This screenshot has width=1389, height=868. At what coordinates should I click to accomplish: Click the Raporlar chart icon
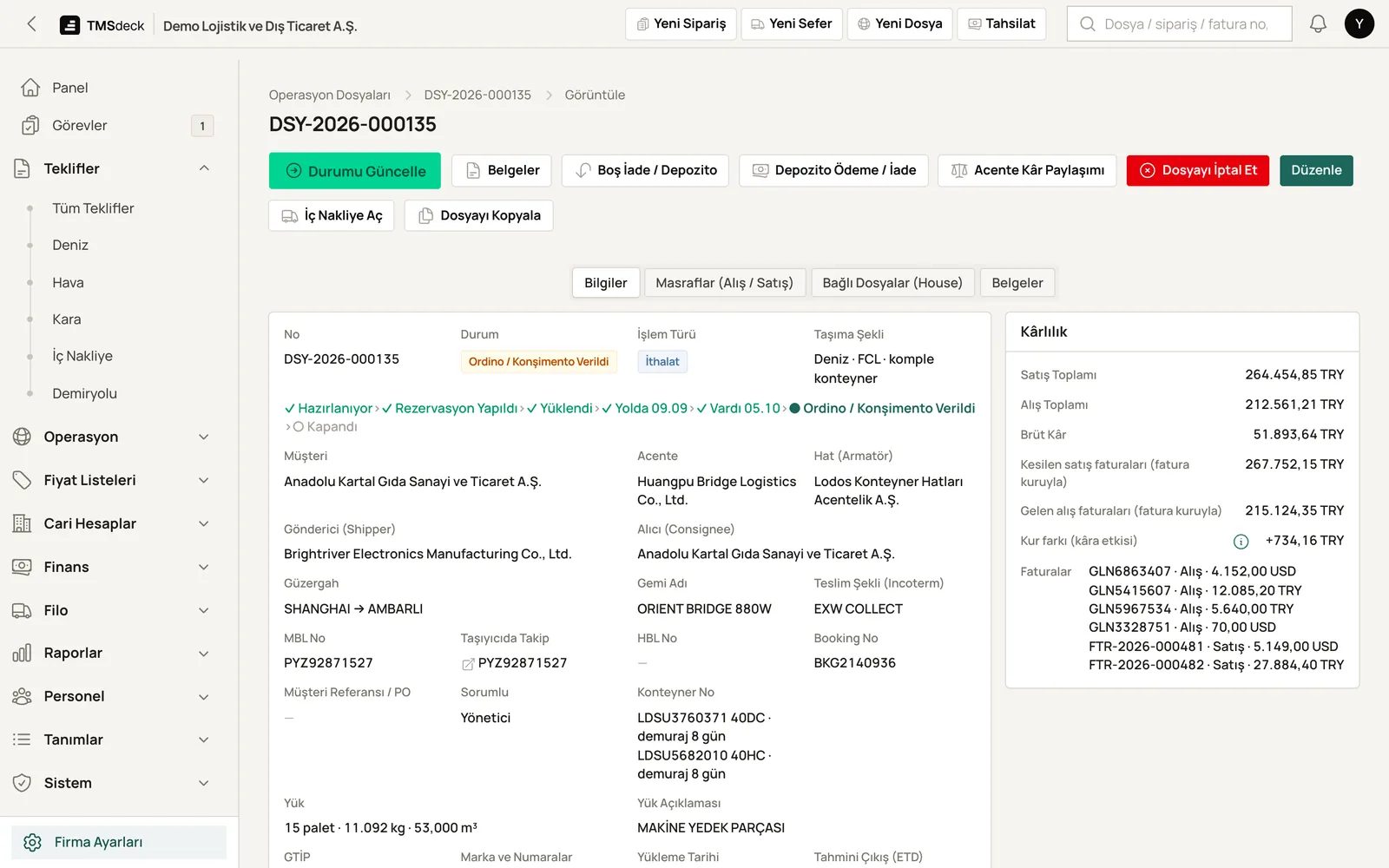click(23, 653)
